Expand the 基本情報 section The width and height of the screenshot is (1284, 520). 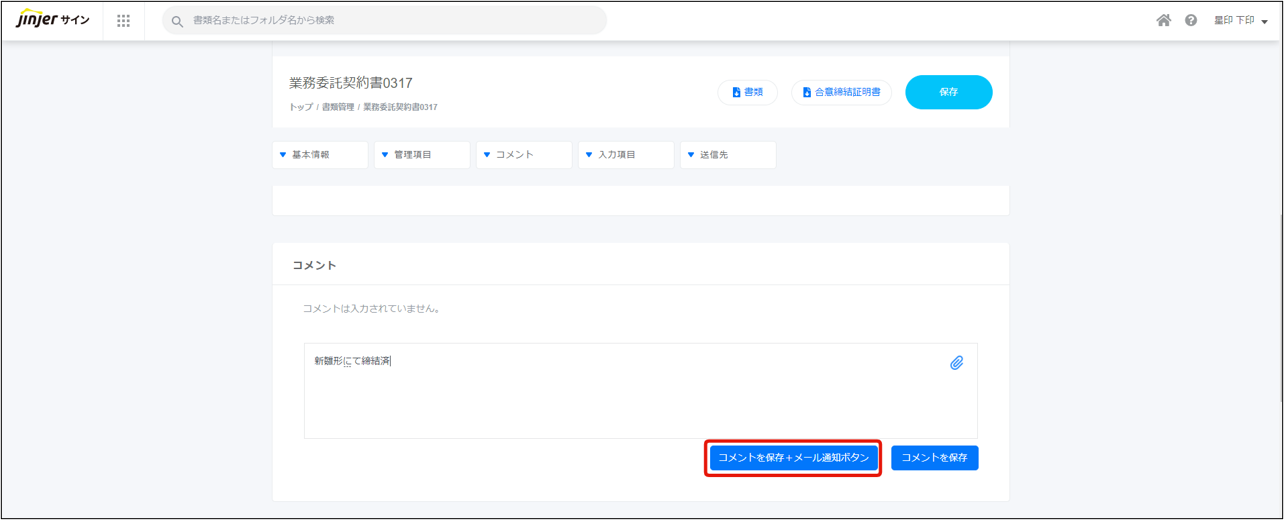click(x=320, y=155)
